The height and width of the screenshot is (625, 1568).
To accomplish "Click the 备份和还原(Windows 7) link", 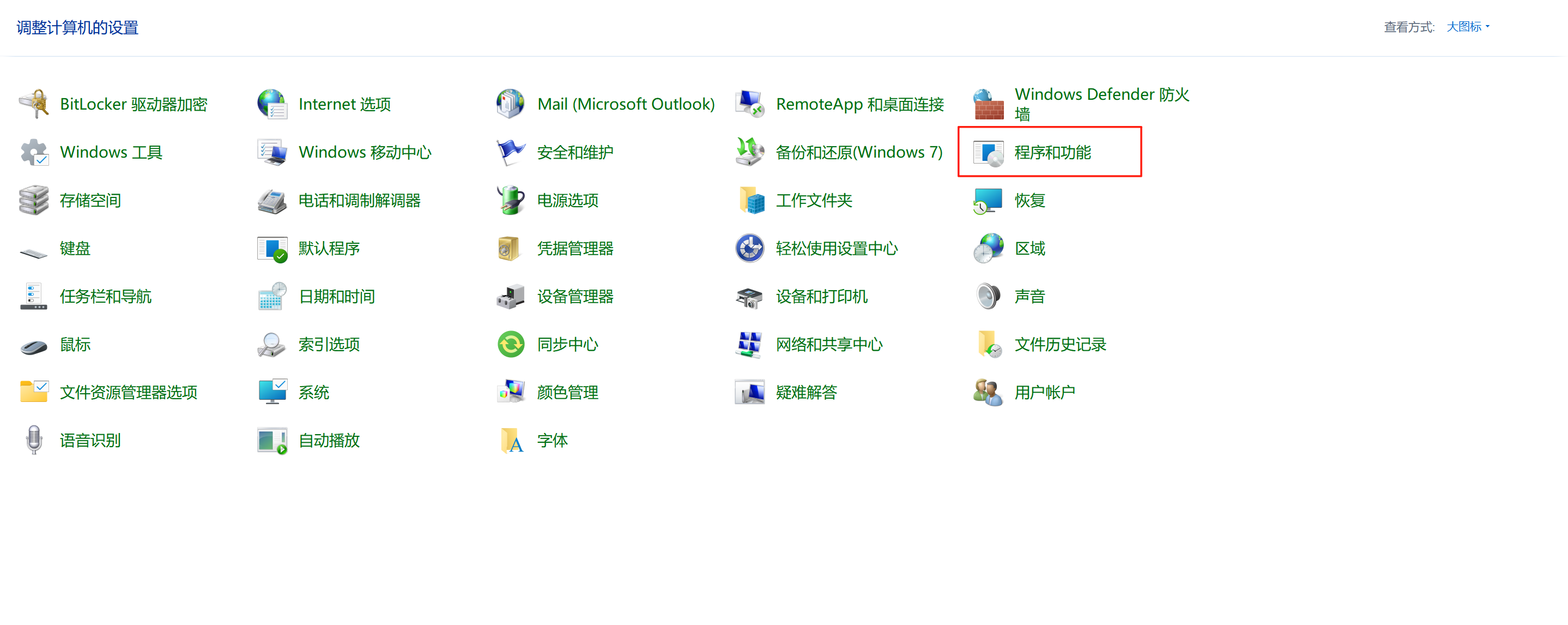I will point(858,152).
